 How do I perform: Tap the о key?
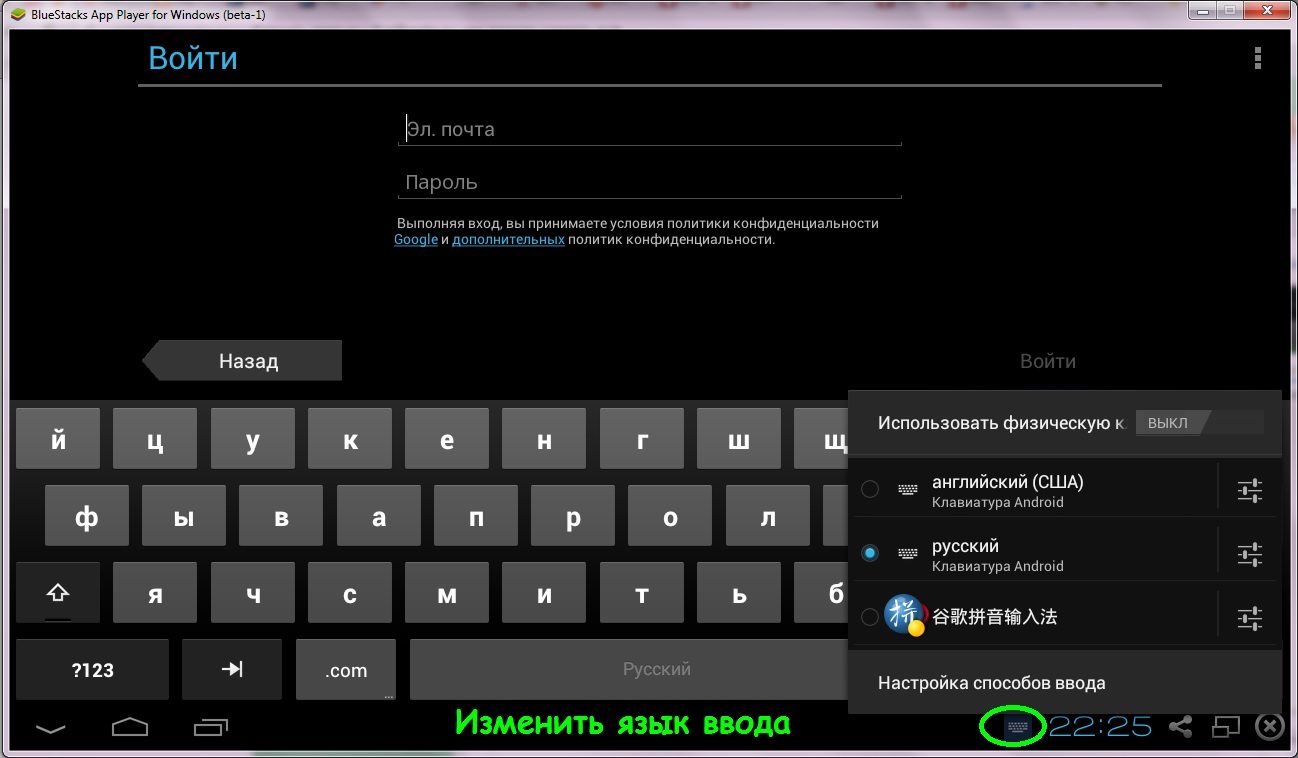coord(670,516)
